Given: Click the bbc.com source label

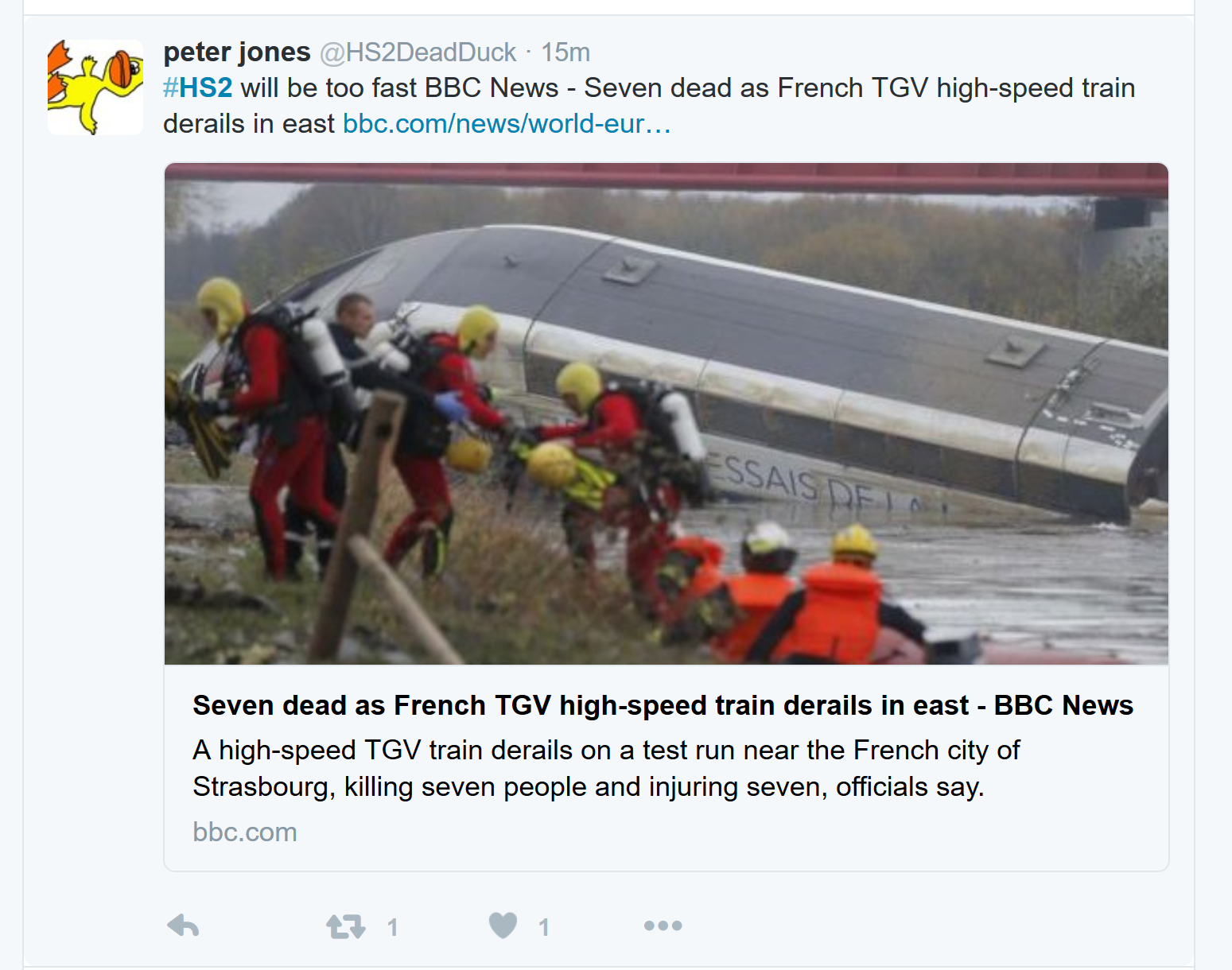Looking at the screenshot, I should 245,832.
